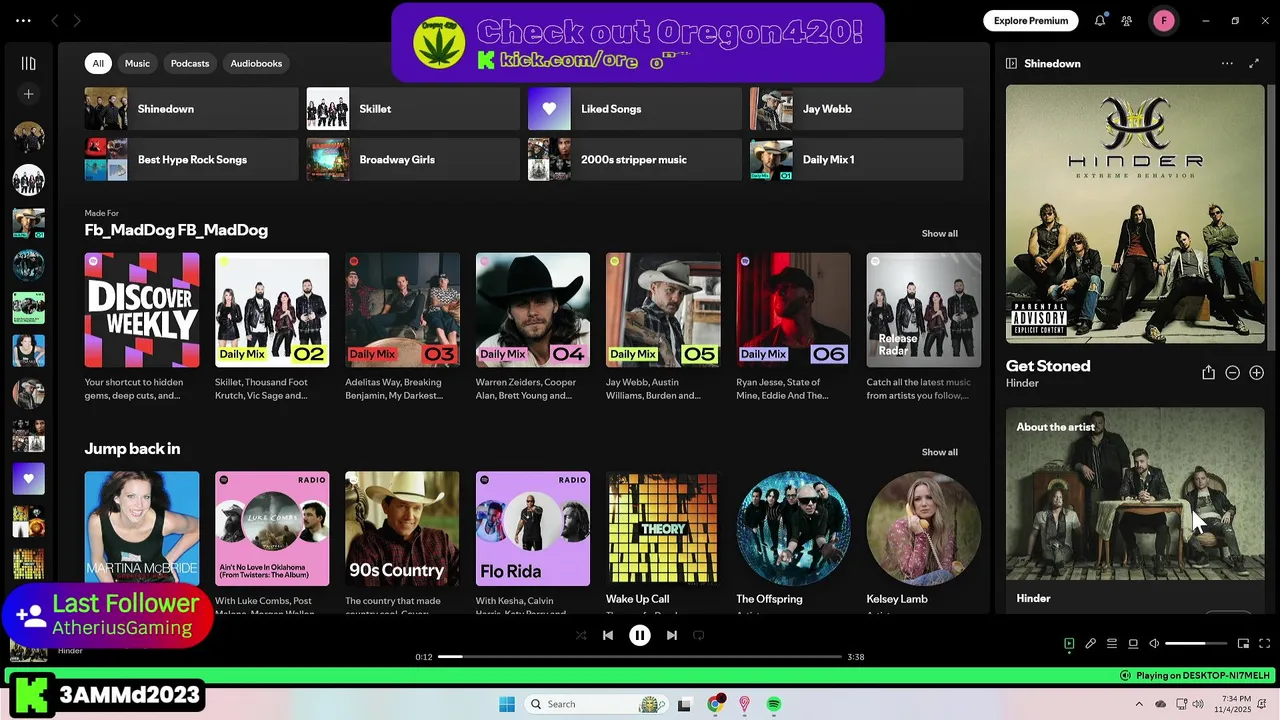Open the 90s Country playlist cover
The width and height of the screenshot is (1280, 720).
(402, 529)
